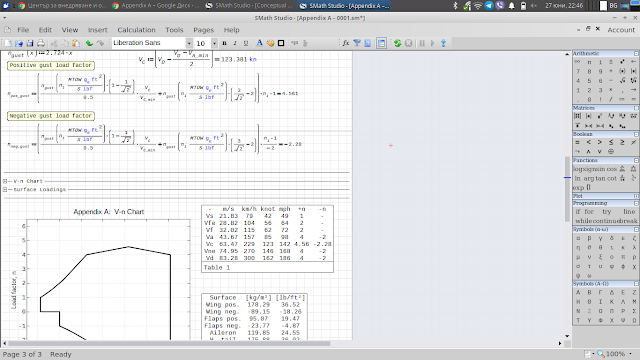Create a new document with toolbar icon
The width and height of the screenshot is (640, 360).
click(x=8, y=43)
